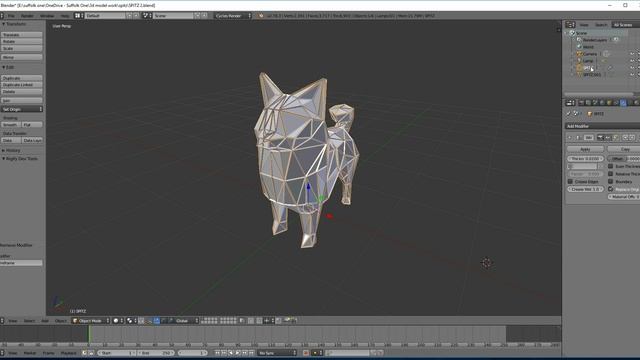Click the modifier Copy button
640x360 pixels.
click(x=624, y=149)
